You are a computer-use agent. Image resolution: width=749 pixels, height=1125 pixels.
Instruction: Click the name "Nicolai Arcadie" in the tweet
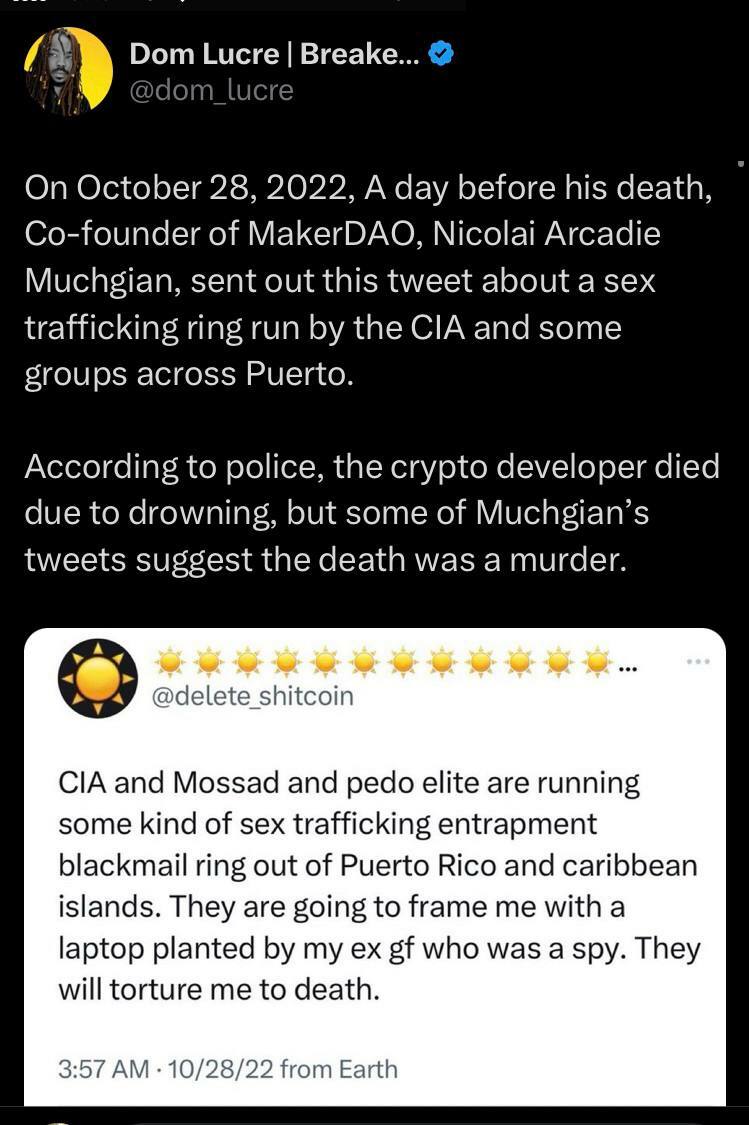click(x=547, y=235)
